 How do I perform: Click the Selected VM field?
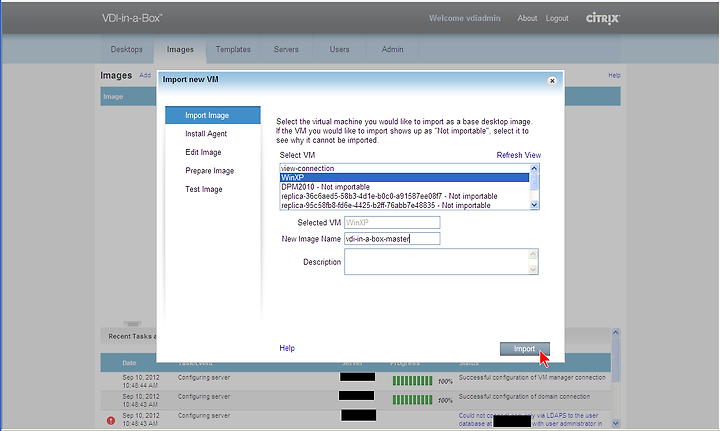(x=392, y=223)
